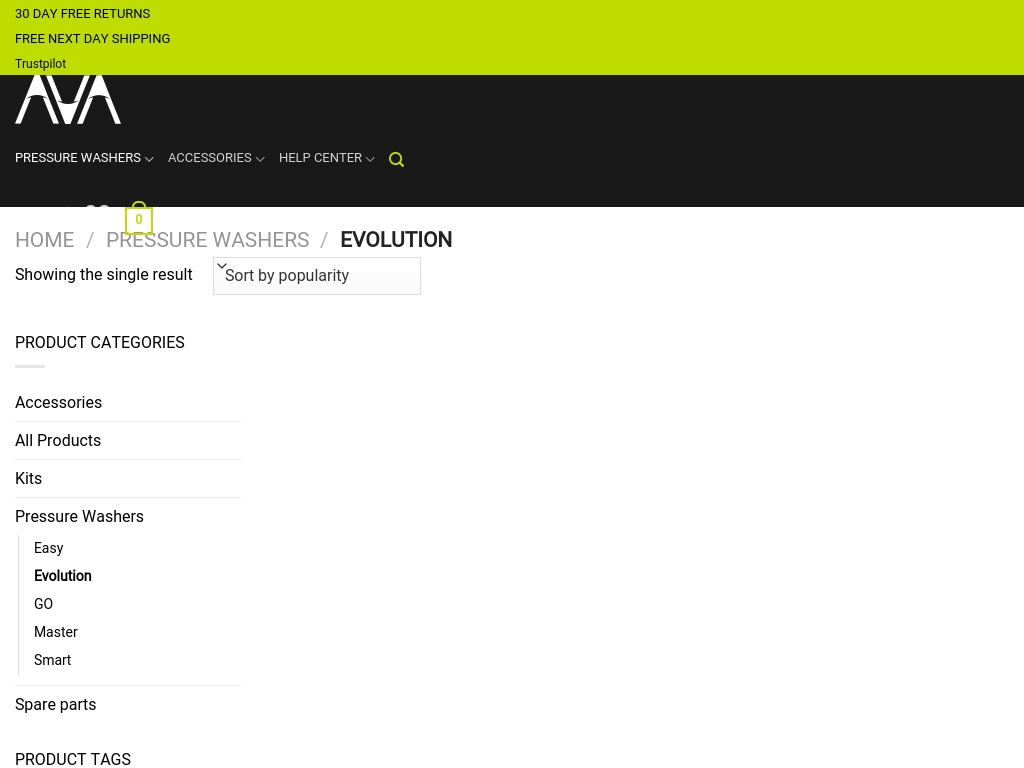Screen dimensions: 1024x768
Task: Select the Accessories product category in the sidebar
Action: 58,403
